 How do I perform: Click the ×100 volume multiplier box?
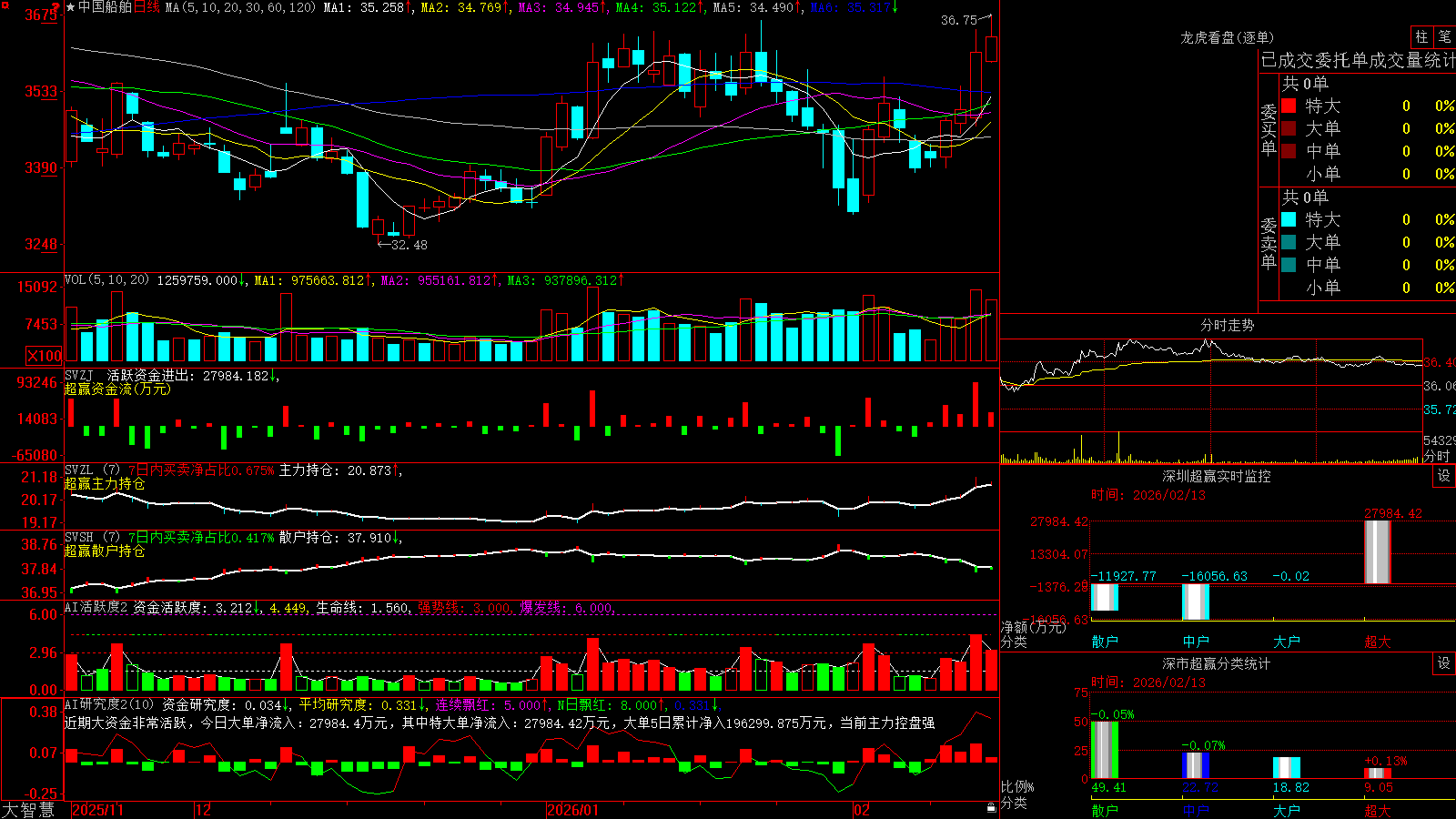(45, 356)
